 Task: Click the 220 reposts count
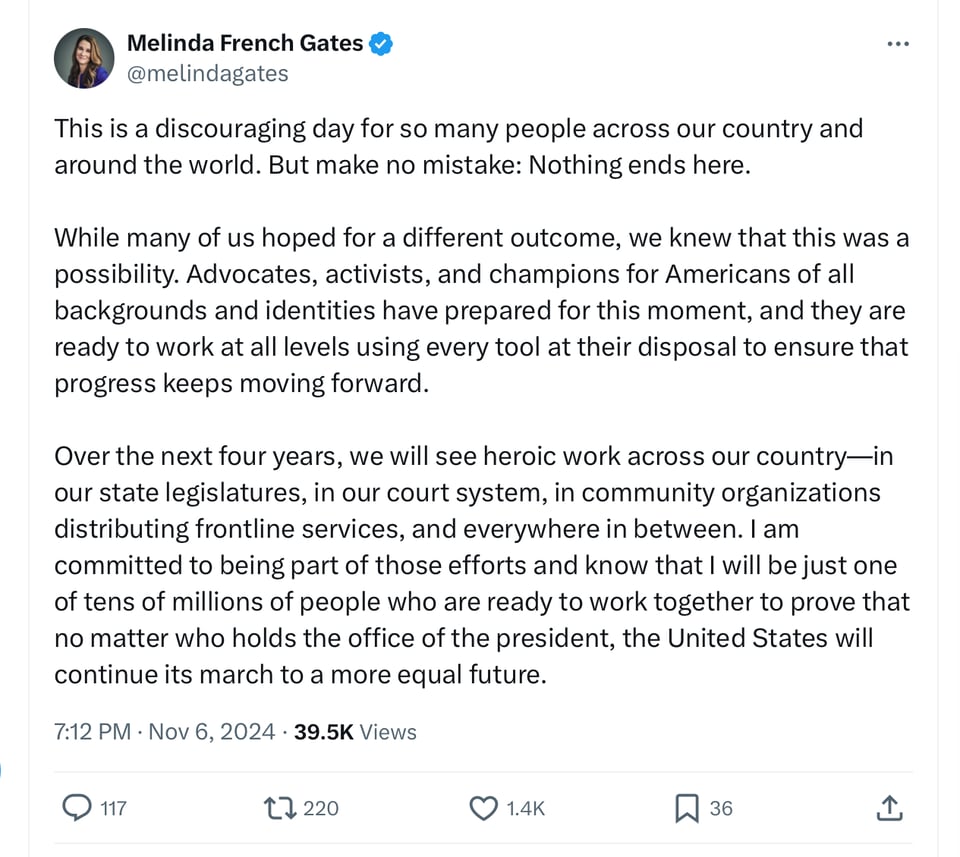[320, 808]
